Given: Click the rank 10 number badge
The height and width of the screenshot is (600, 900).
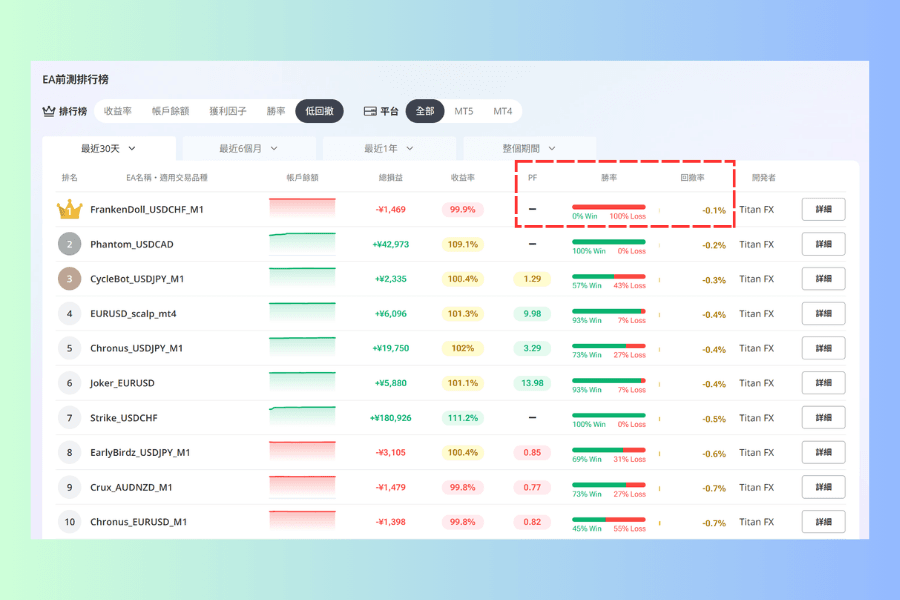Looking at the screenshot, I should tap(69, 522).
